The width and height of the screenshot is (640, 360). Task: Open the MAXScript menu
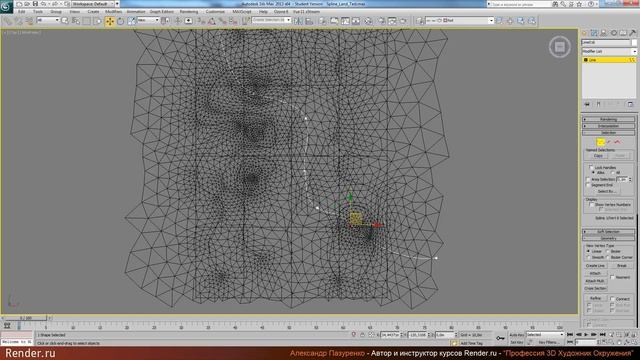pos(242,11)
